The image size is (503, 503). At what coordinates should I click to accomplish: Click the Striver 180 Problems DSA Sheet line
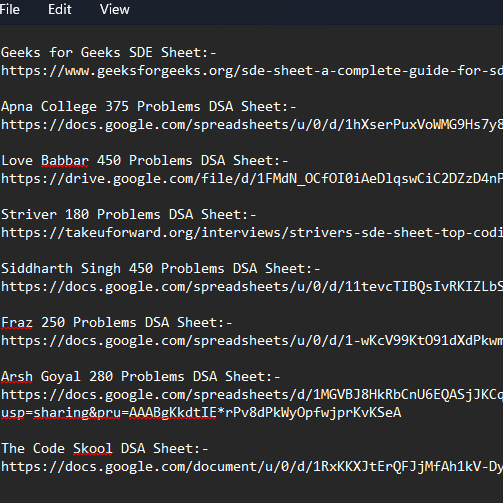click(129, 215)
